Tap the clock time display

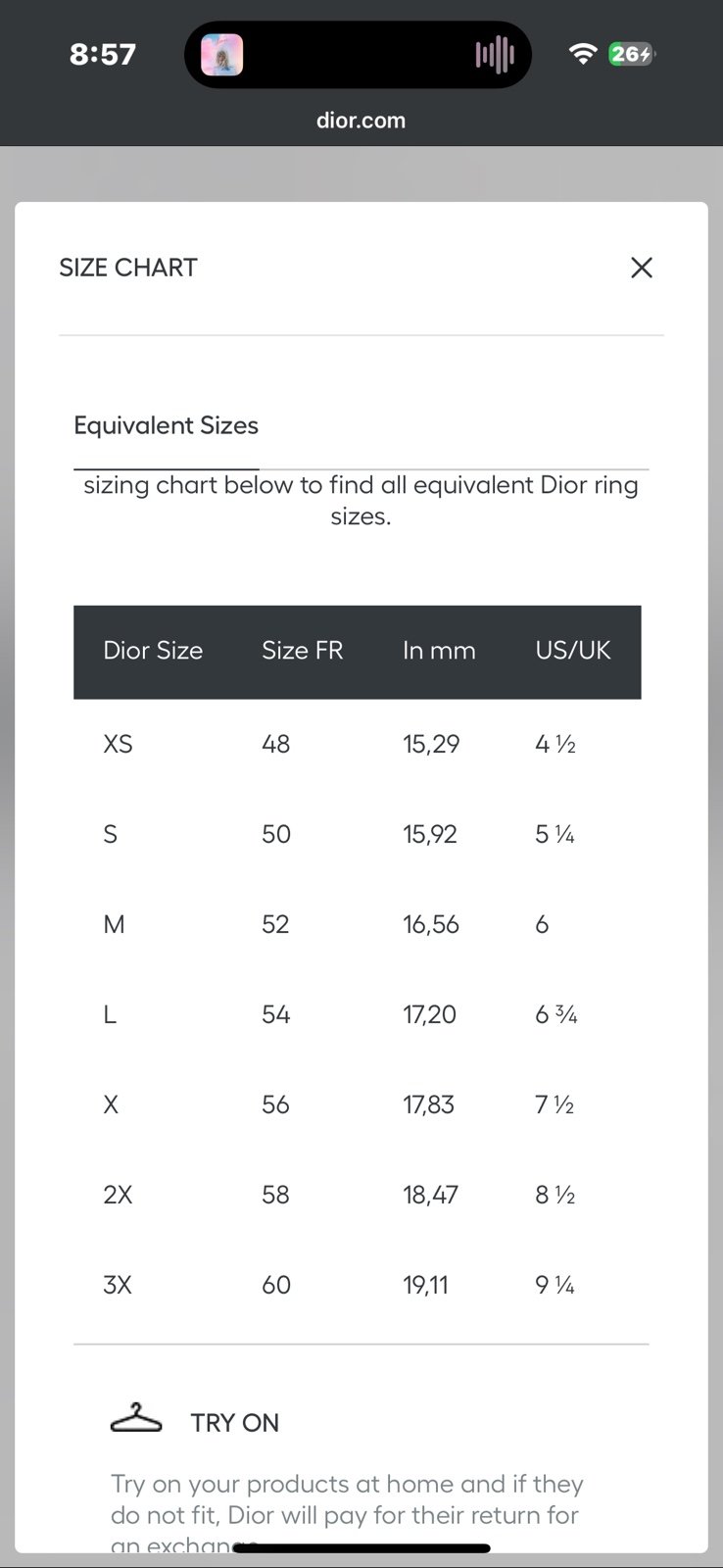pyautogui.click(x=103, y=54)
